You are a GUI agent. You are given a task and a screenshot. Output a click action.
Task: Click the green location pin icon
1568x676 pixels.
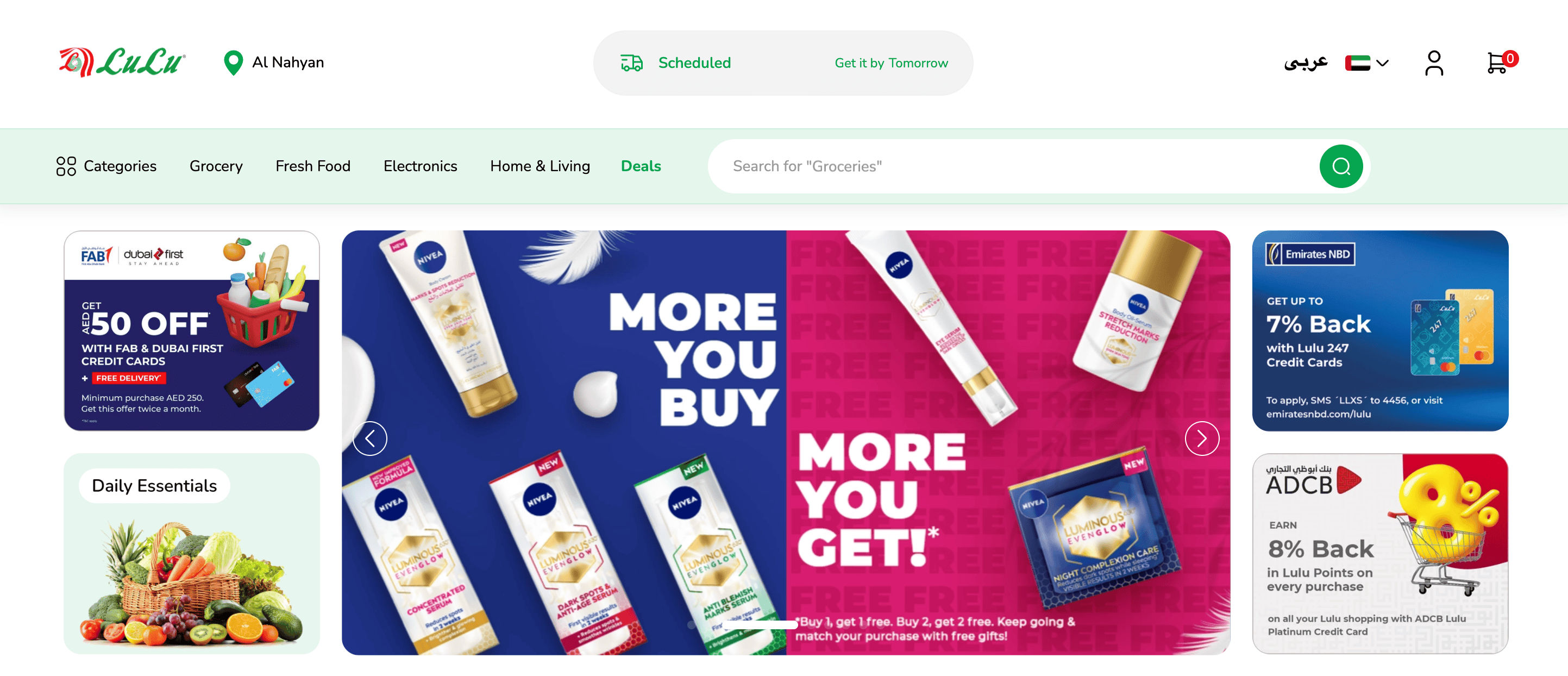pos(233,62)
